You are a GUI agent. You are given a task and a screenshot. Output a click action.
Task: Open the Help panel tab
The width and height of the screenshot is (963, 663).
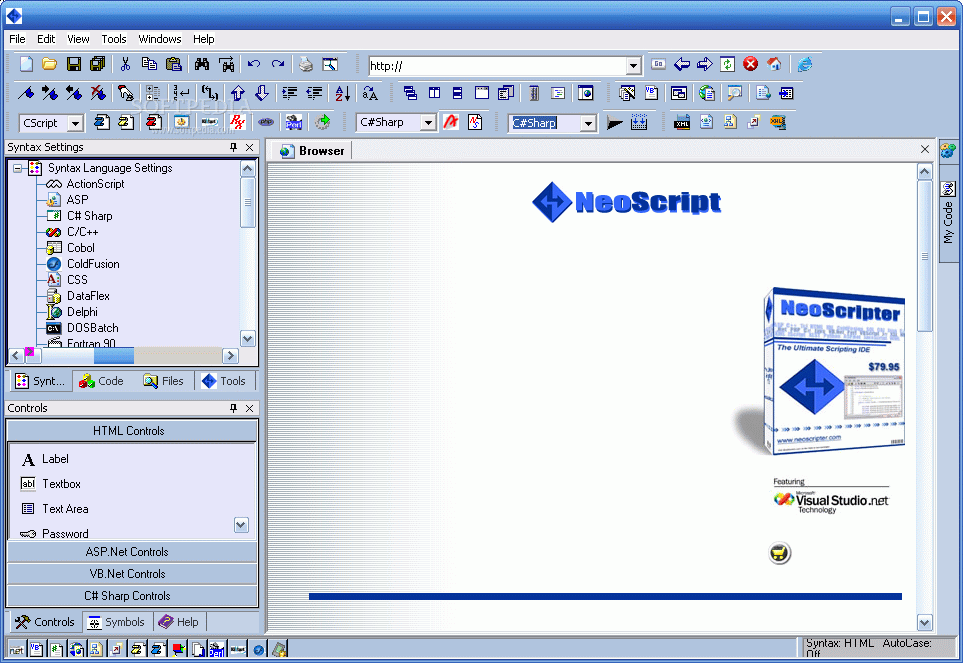[x=179, y=622]
